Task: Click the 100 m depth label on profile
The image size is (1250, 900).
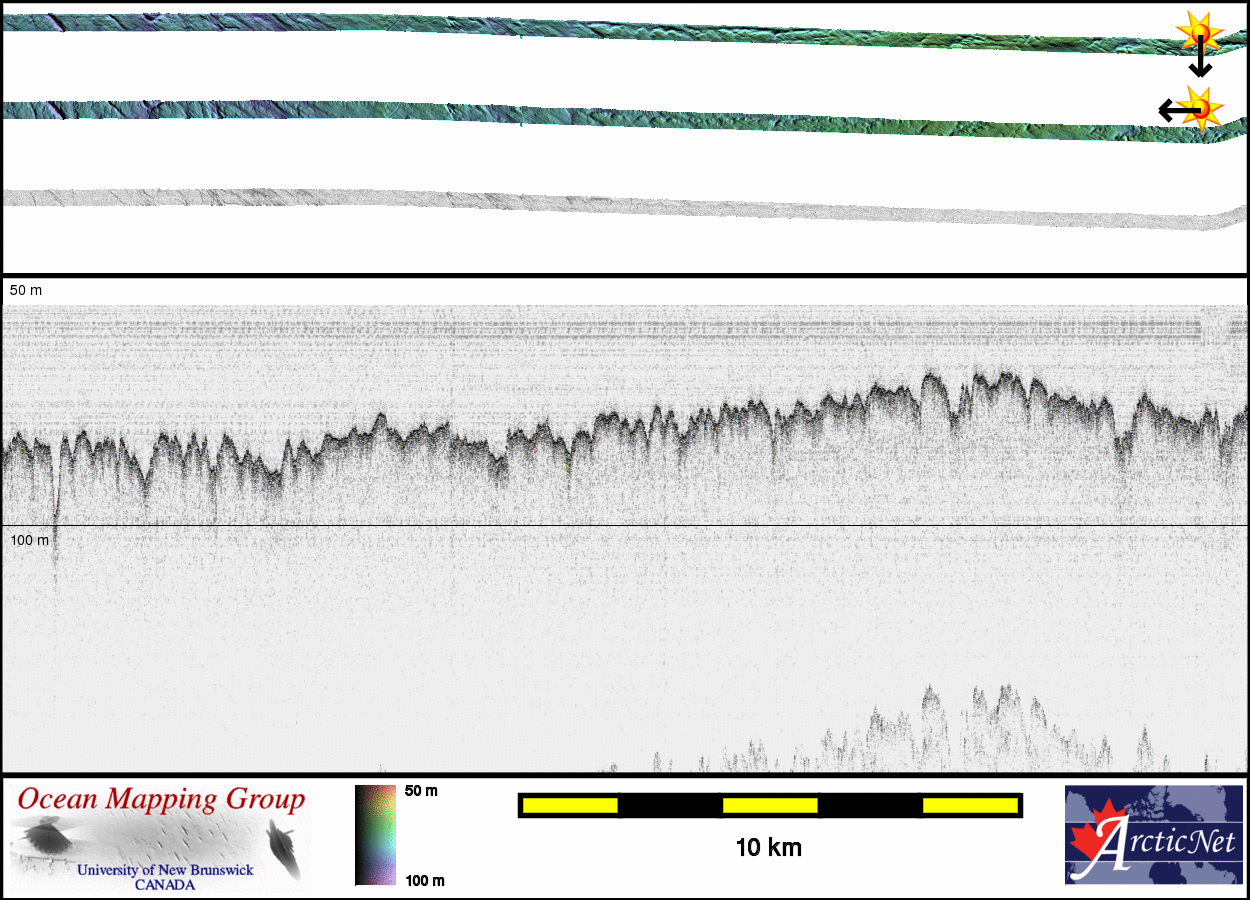Action: [29, 540]
